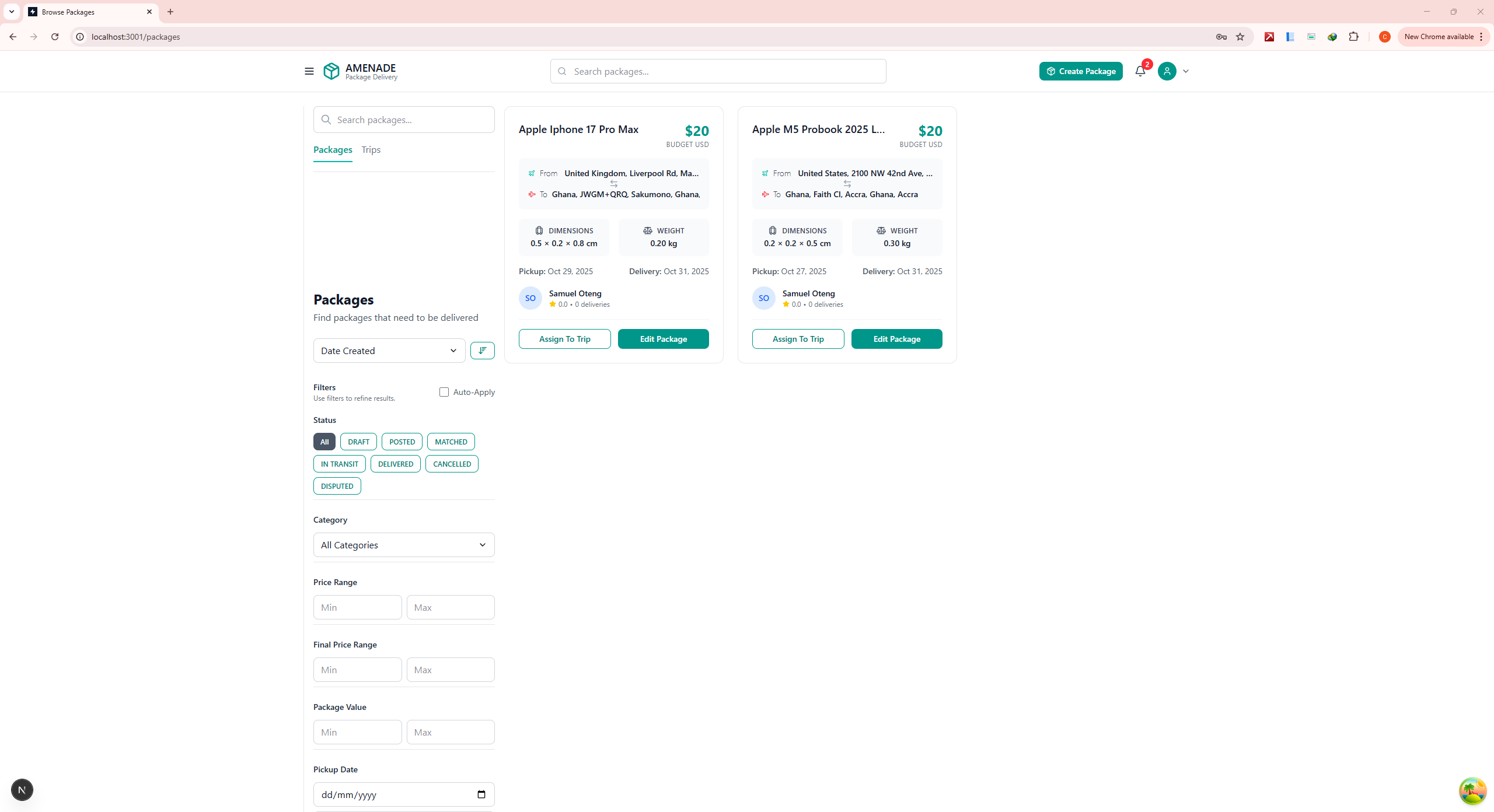Switch to the Trips tab
1494x812 pixels.
371,150
